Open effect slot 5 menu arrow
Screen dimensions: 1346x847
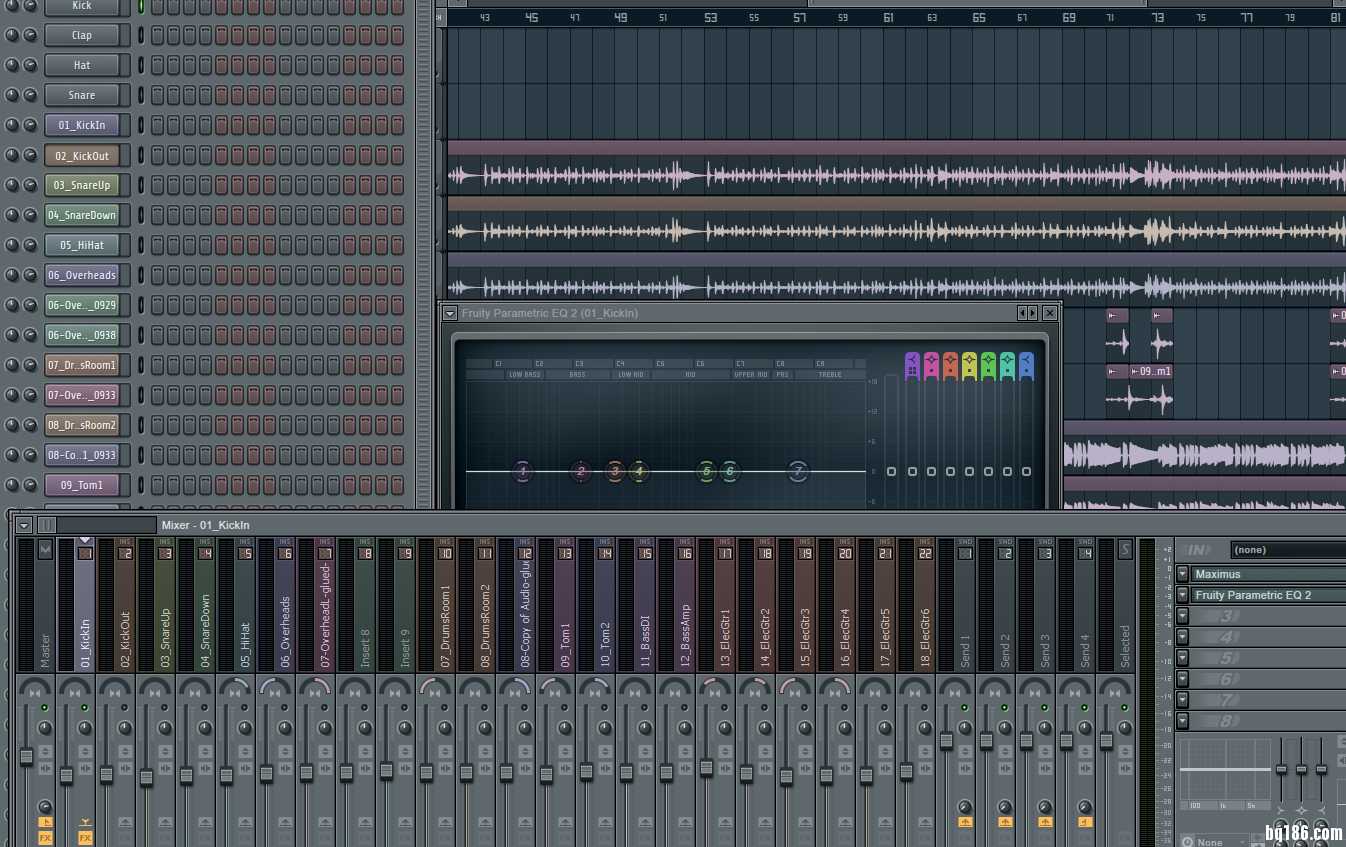(x=1182, y=658)
